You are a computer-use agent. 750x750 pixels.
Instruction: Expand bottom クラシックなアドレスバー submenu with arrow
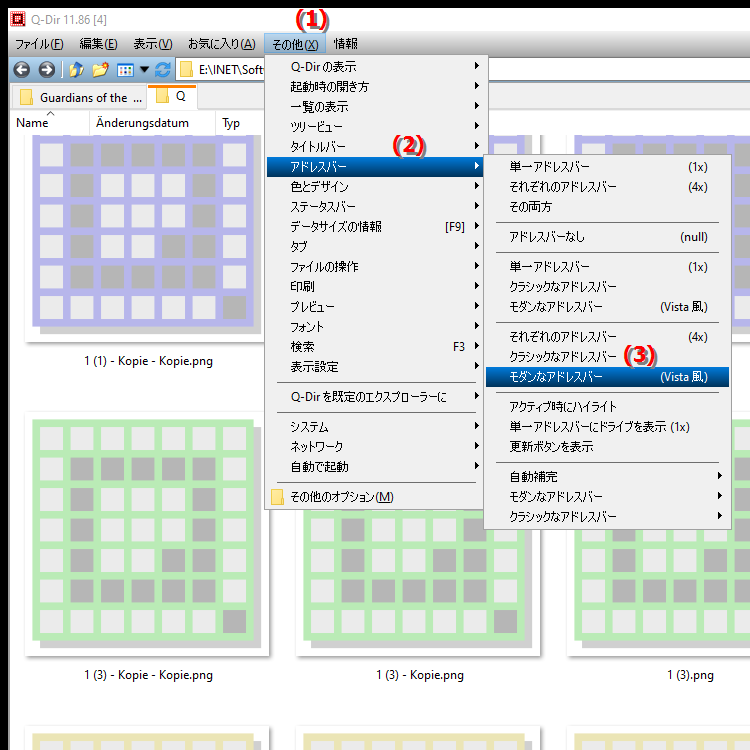coord(607,517)
